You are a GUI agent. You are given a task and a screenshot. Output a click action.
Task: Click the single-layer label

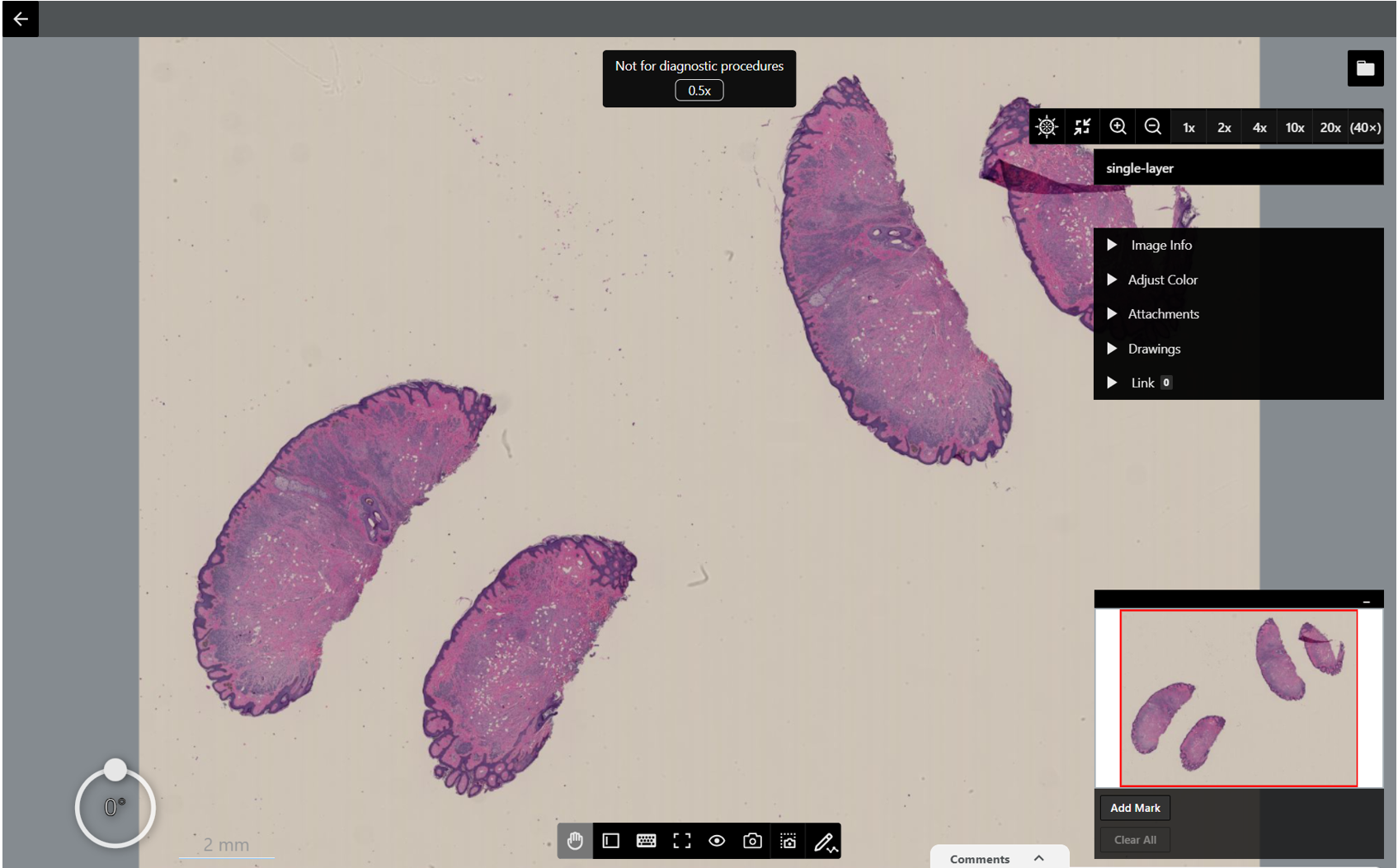click(x=1140, y=168)
